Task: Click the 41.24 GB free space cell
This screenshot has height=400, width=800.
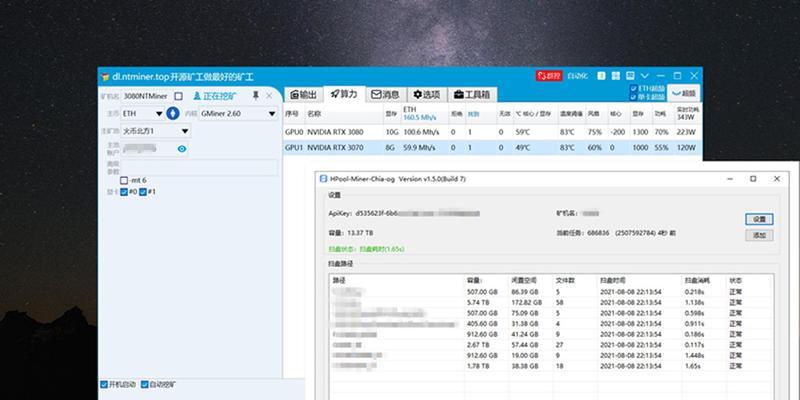Action: point(525,335)
